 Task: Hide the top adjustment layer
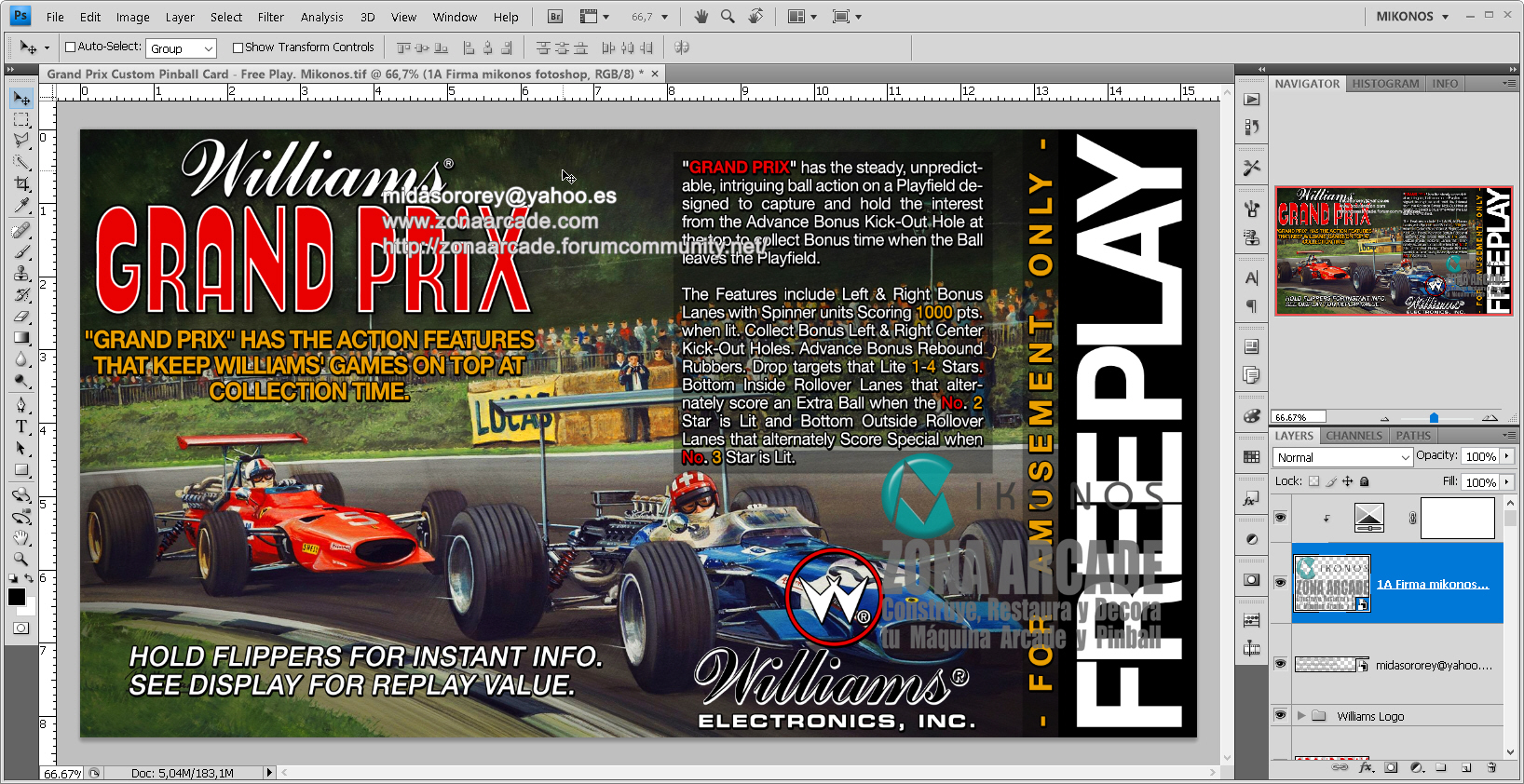1281,518
